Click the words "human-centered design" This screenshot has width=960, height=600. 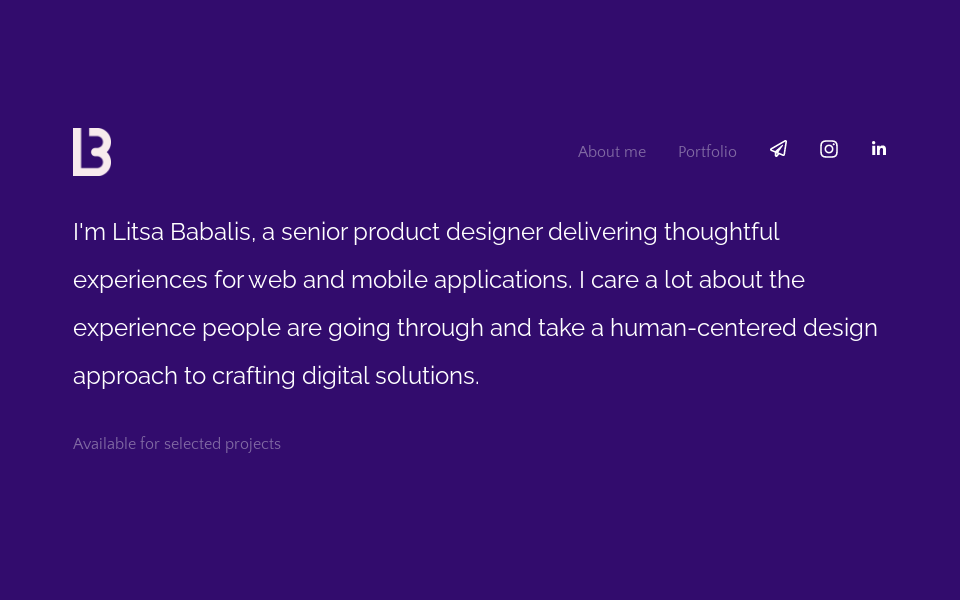pyautogui.click(x=743, y=328)
